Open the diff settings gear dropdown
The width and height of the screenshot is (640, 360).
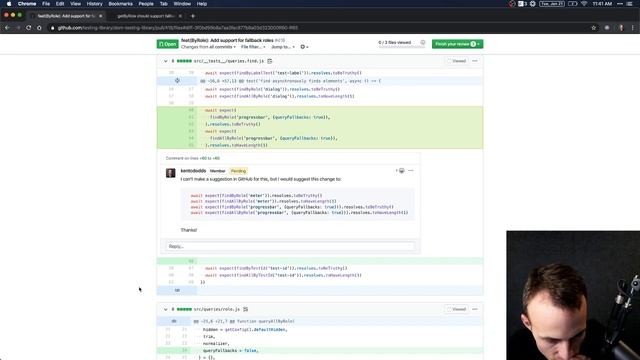[304, 47]
